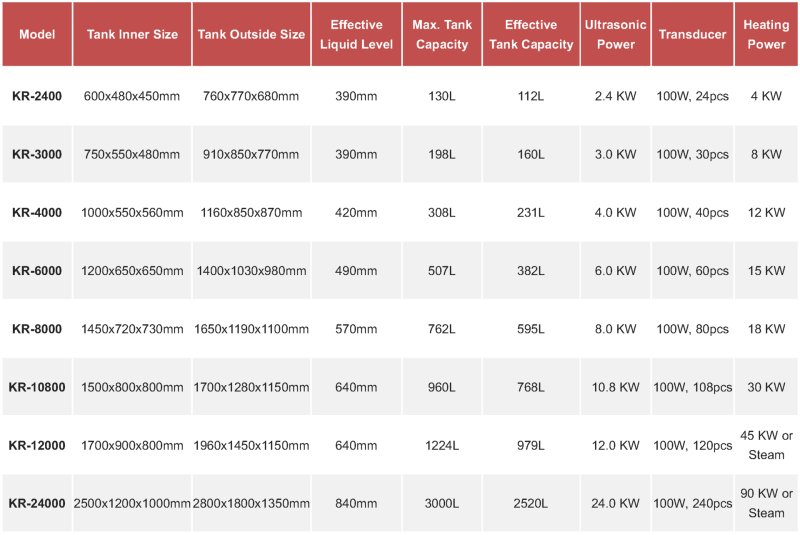The width and height of the screenshot is (800, 535).
Task: Click the KR-3000 model name
Action: [x=37, y=155]
